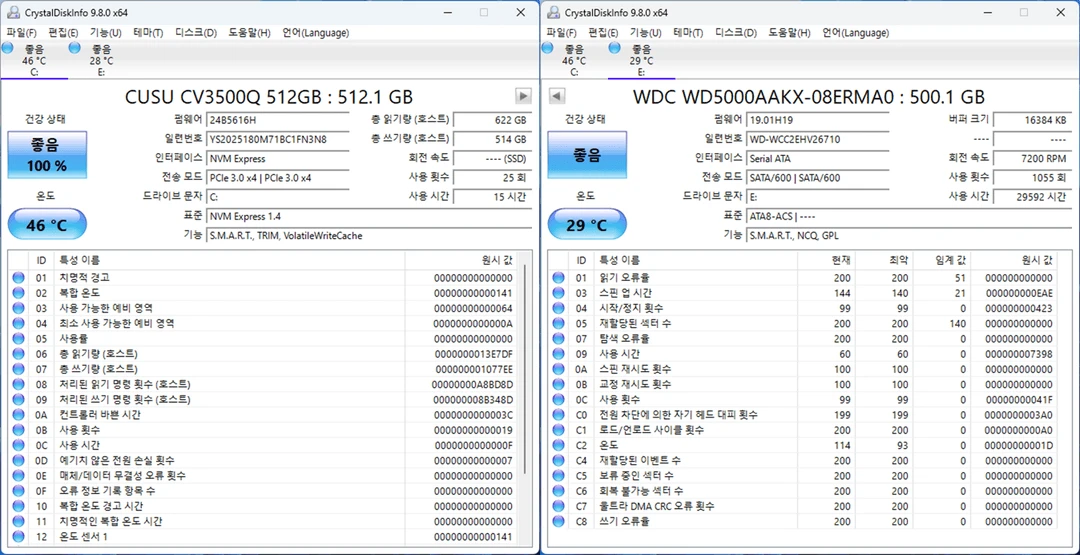Go to previous disk arrow in right window

(x=557, y=96)
